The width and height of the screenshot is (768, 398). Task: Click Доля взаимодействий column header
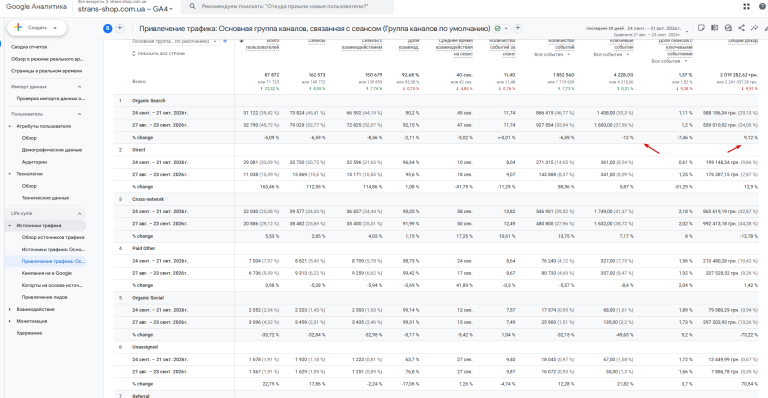(x=408, y=44)
